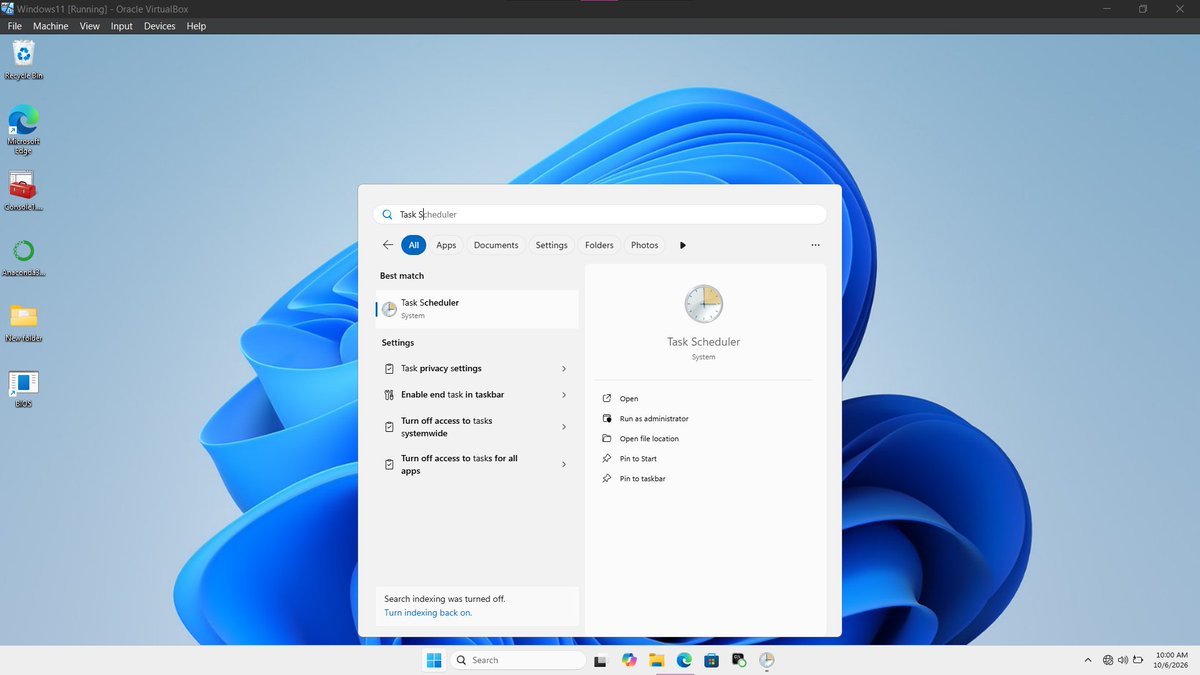Open volume control in system tray
Image resolution: width=1200 pixels, height=675 pixels.
tap(1123, 660)
